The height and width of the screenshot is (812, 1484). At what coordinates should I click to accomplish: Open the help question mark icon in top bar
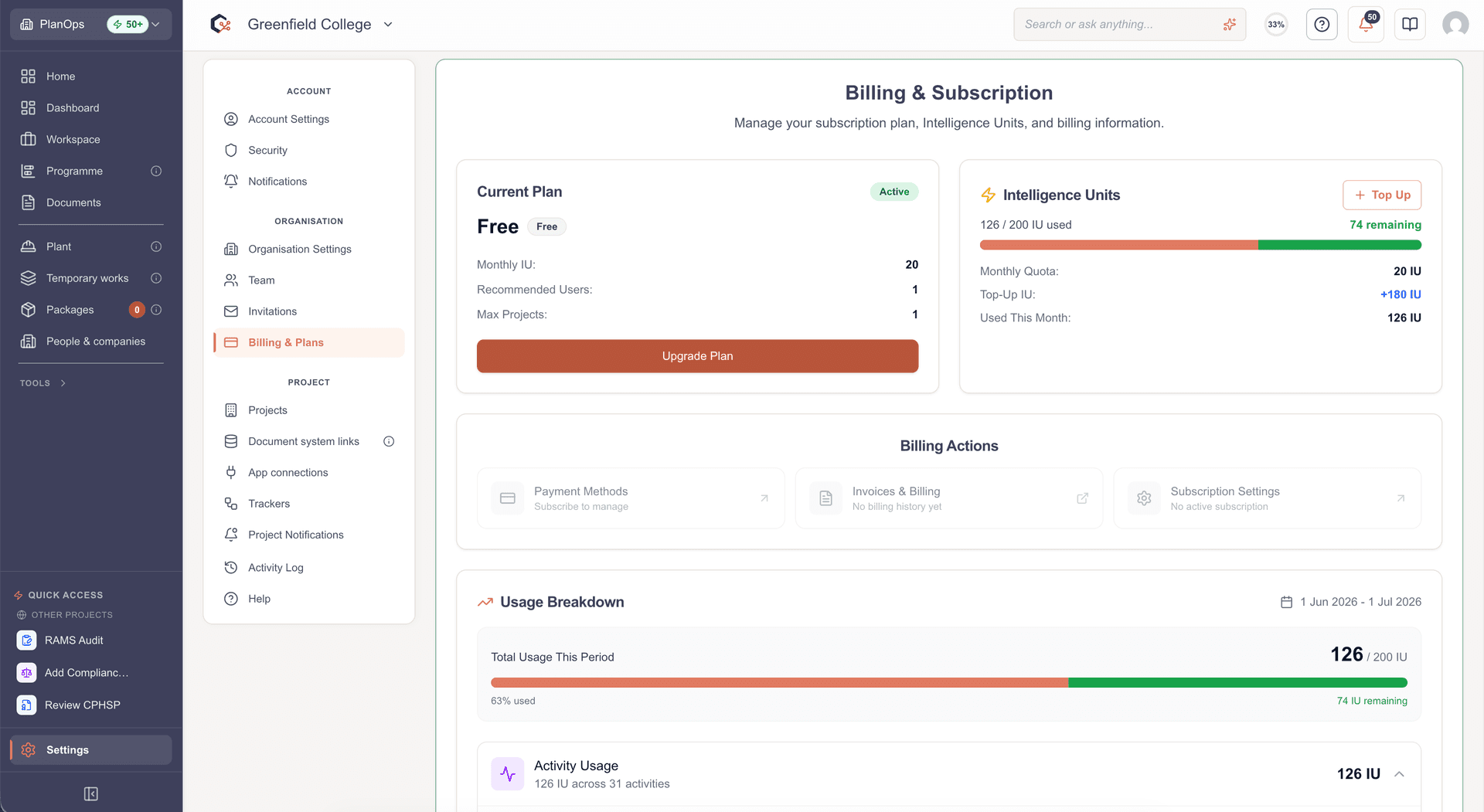pos(1322,25)
